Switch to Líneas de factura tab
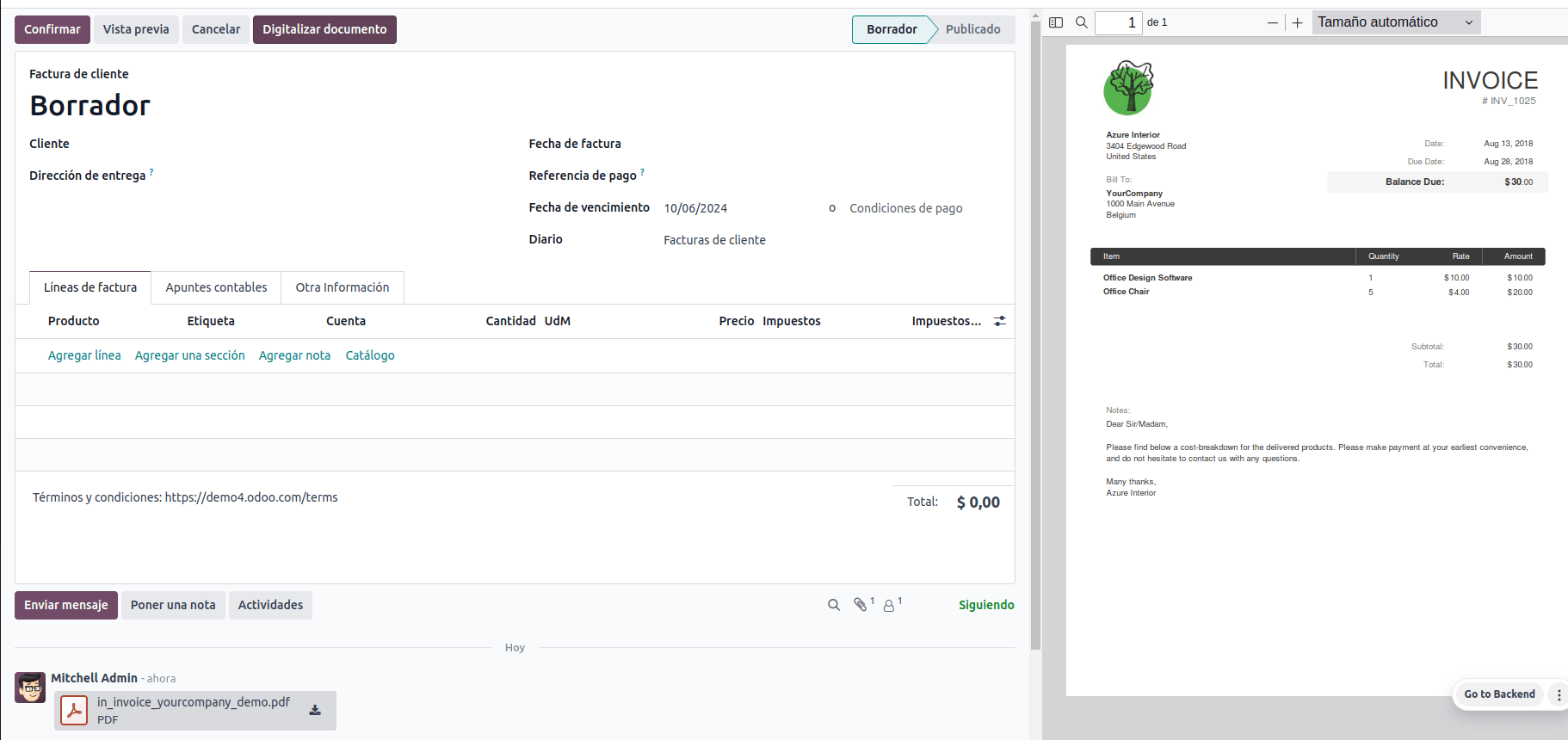1568x740 pixels. coord(90,287)
